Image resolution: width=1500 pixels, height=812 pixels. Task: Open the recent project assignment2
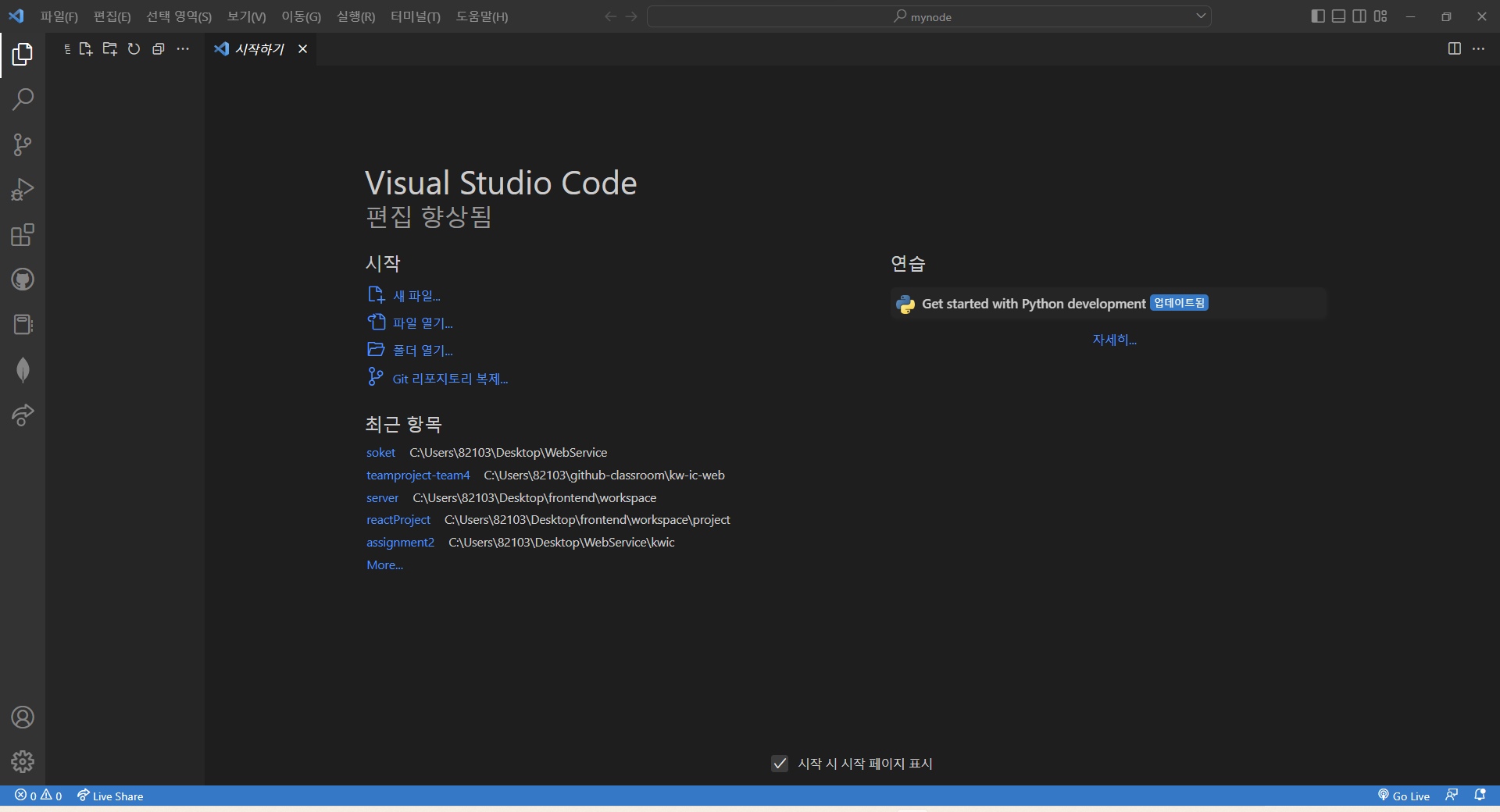click(x=400, y=543)
